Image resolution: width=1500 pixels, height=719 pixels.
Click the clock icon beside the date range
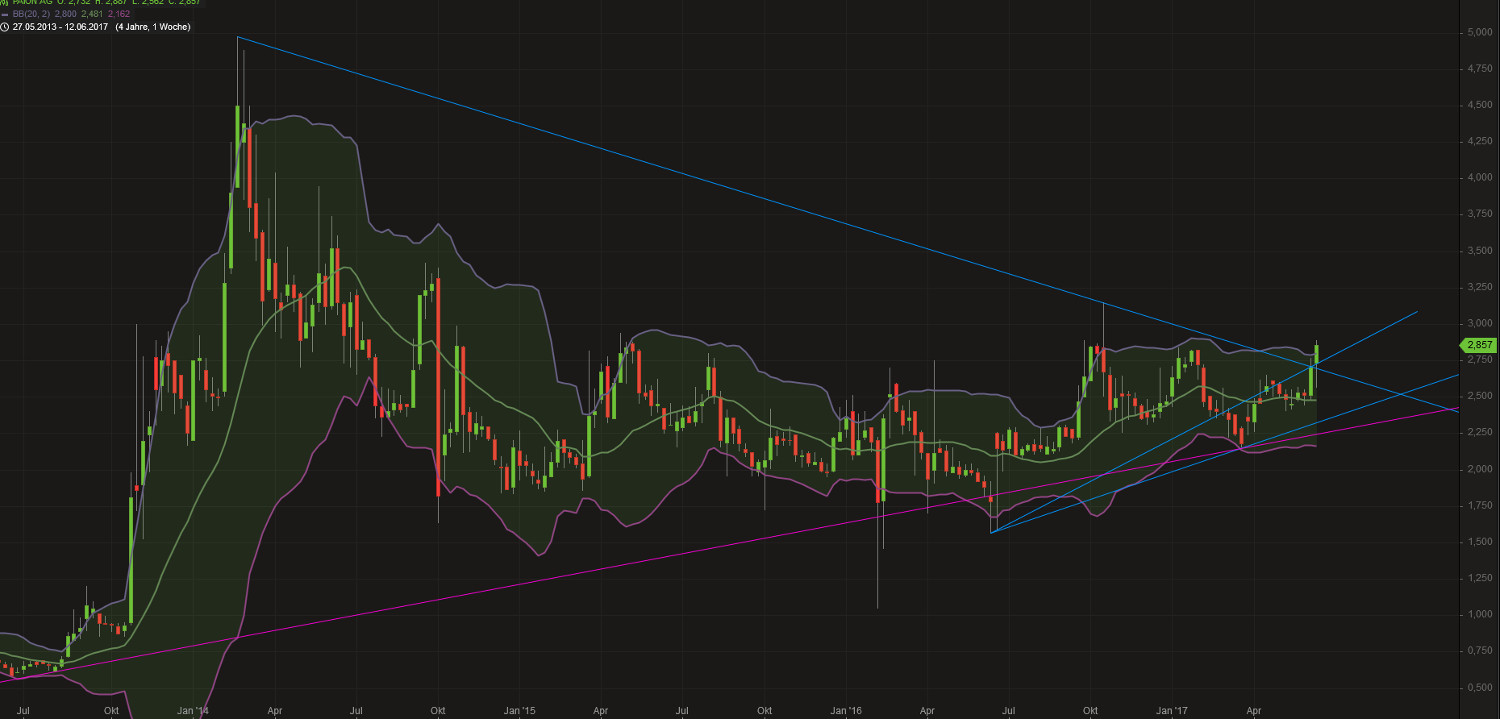point(5,26)
